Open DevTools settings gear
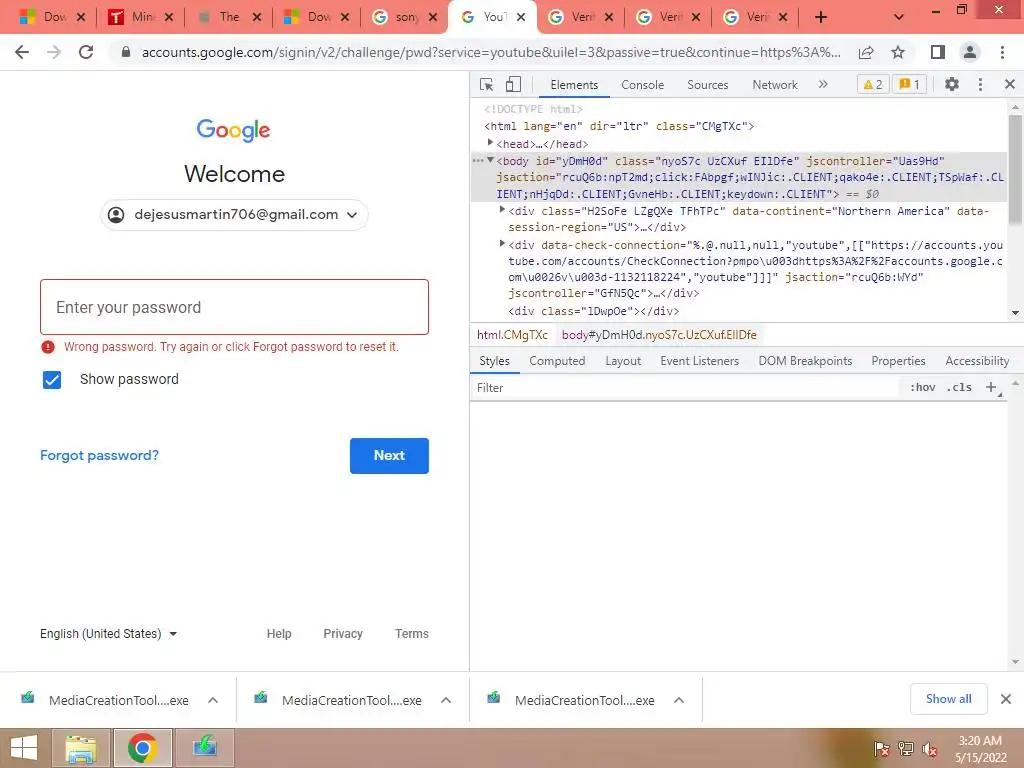The height and width of the screenshot is (768, 1024). tap(952, 84)
